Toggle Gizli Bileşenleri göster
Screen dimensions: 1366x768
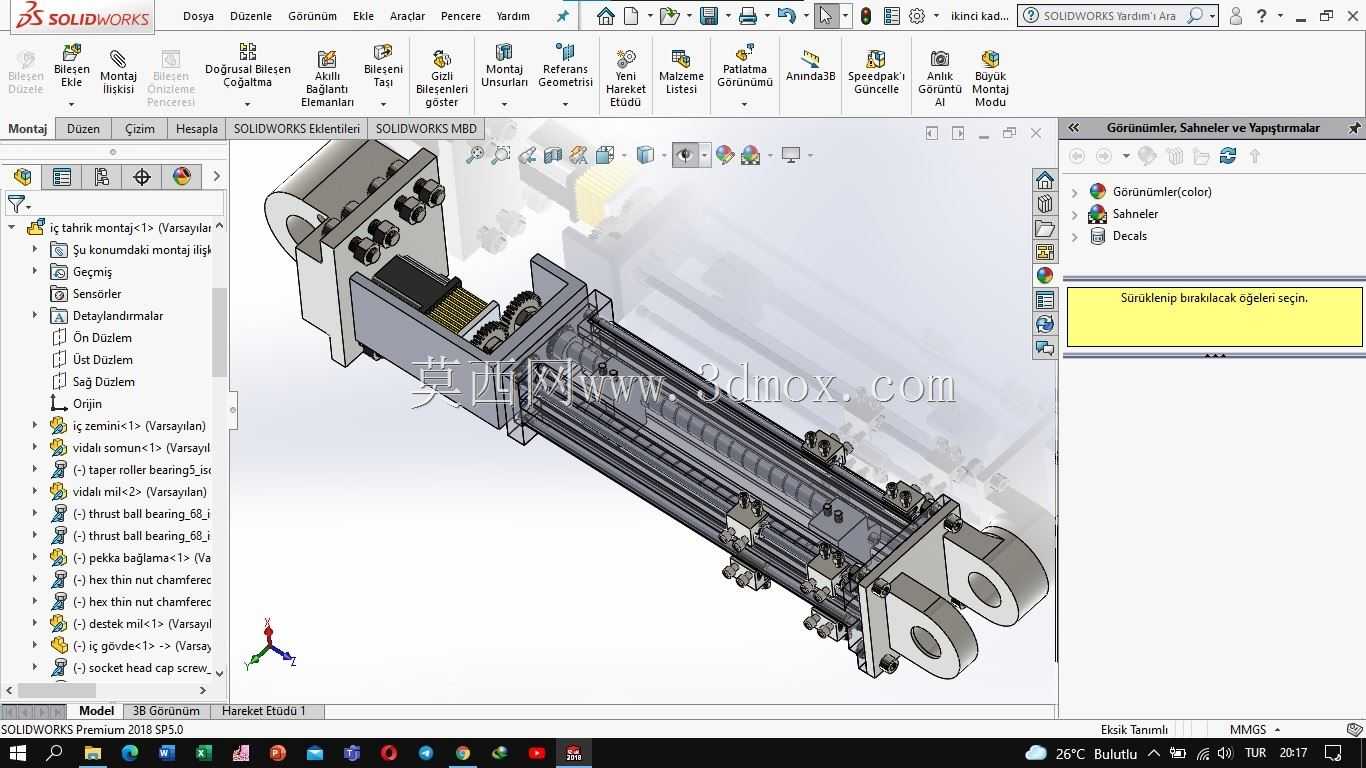point(442,78)
